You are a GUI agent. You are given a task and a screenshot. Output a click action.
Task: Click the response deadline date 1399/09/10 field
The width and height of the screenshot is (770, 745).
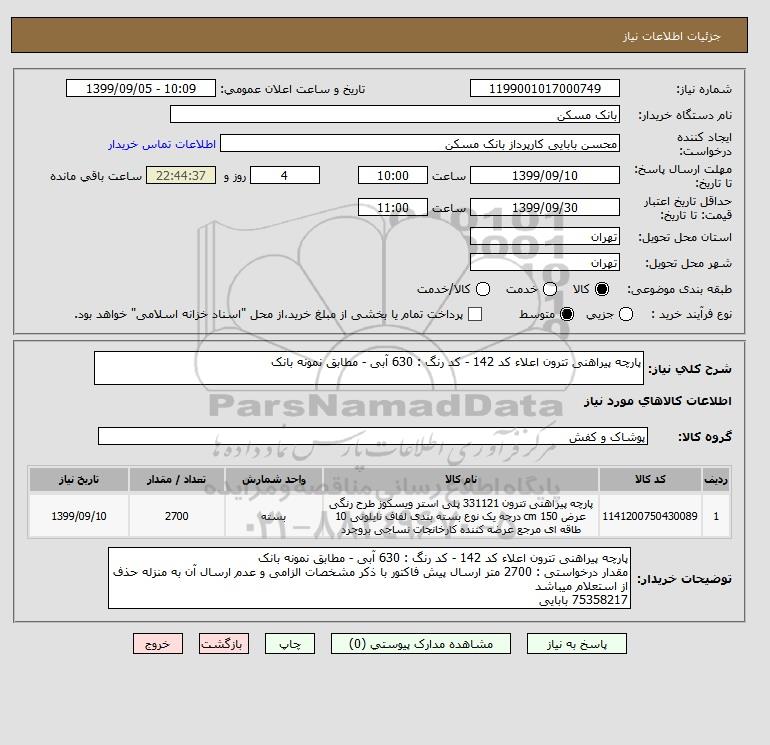tap(545, 175)
